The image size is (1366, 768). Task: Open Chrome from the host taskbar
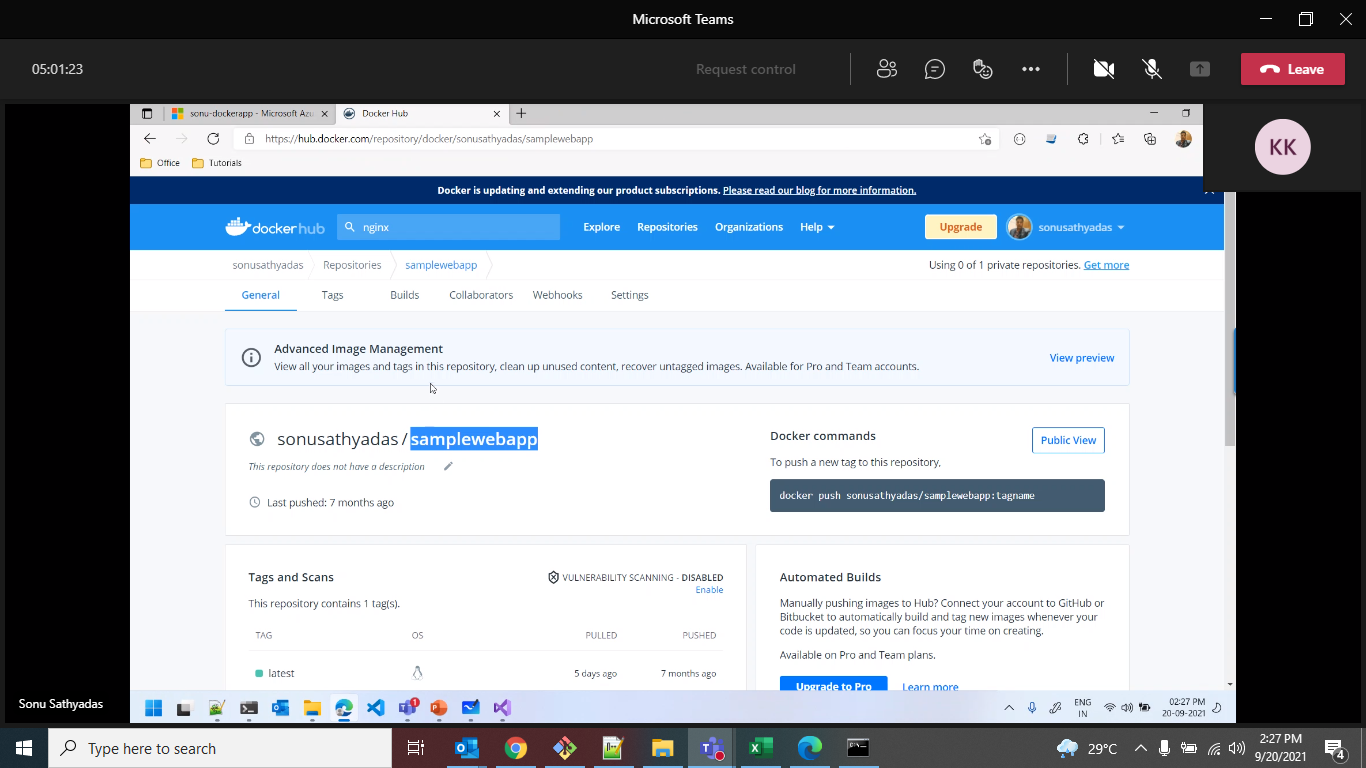coord(515,748)
